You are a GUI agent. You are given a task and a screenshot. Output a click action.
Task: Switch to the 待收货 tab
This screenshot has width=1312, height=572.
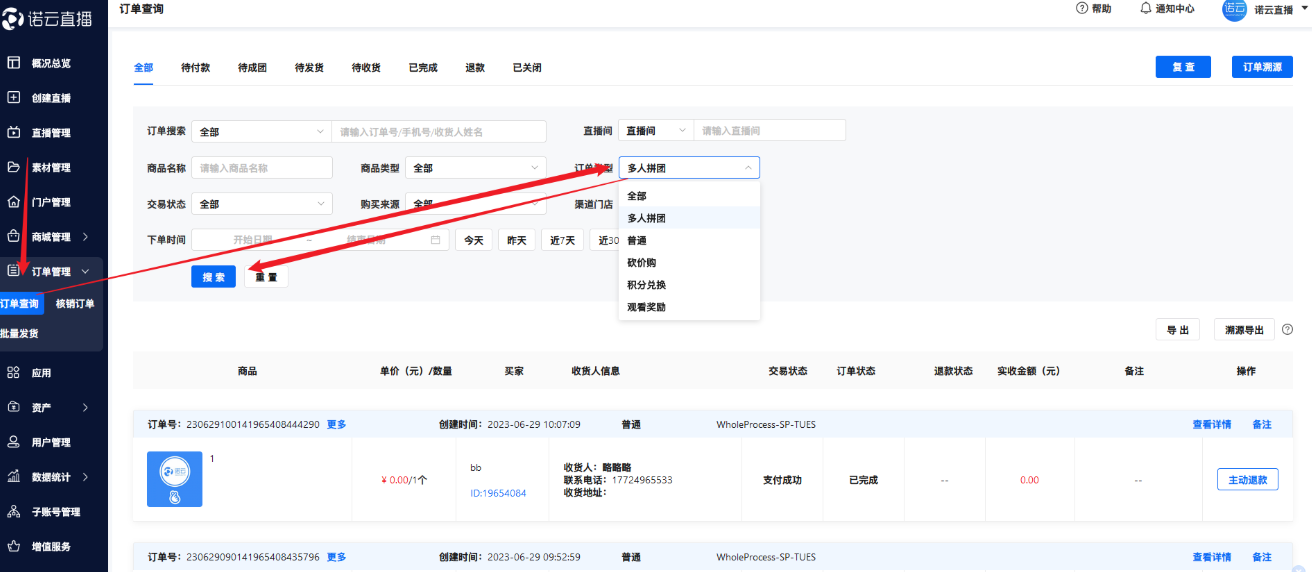[366, 68]
